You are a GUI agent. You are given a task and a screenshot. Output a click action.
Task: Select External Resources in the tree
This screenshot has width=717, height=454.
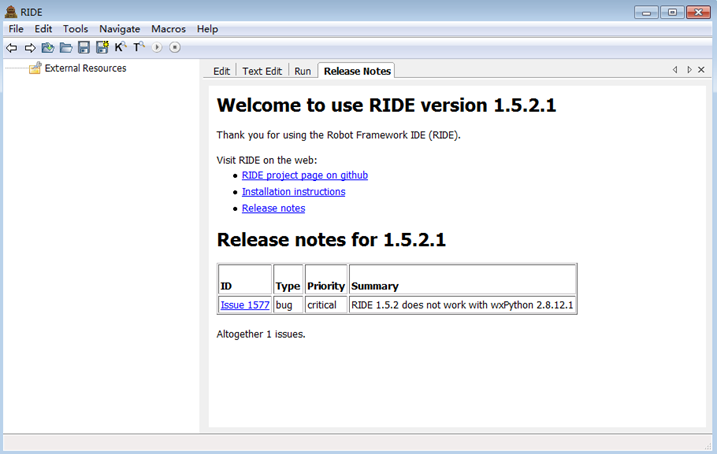(85, 68)
